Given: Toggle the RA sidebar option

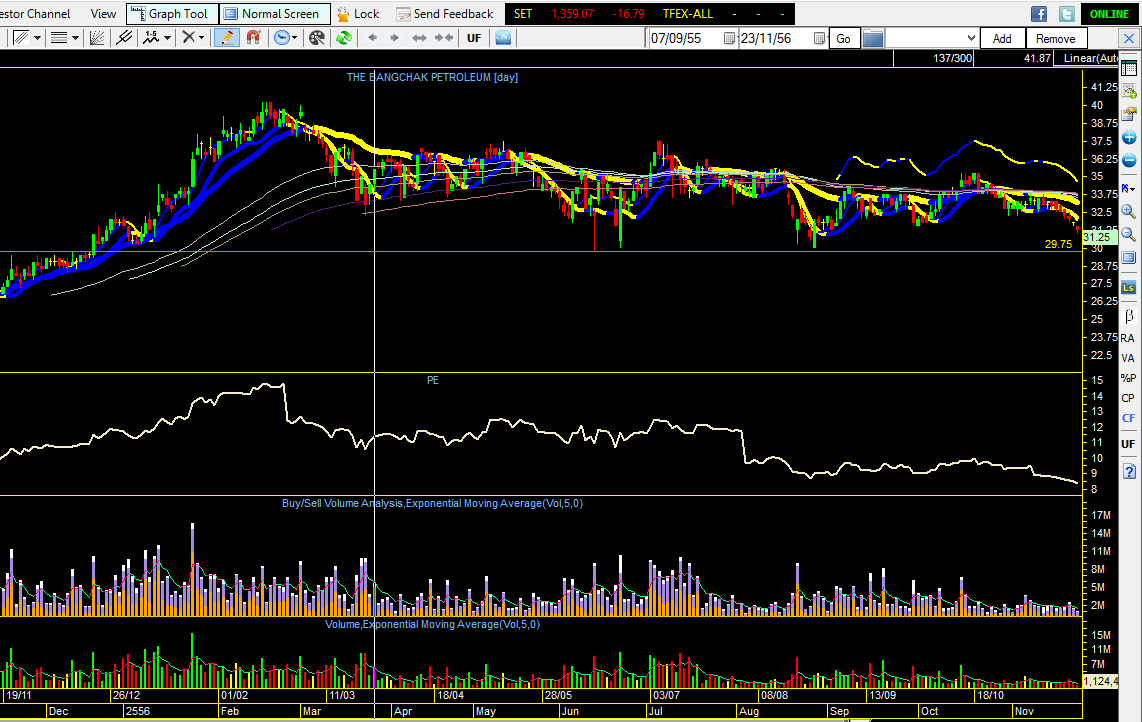Looking at the screenshot, I should pos(1128,338).
